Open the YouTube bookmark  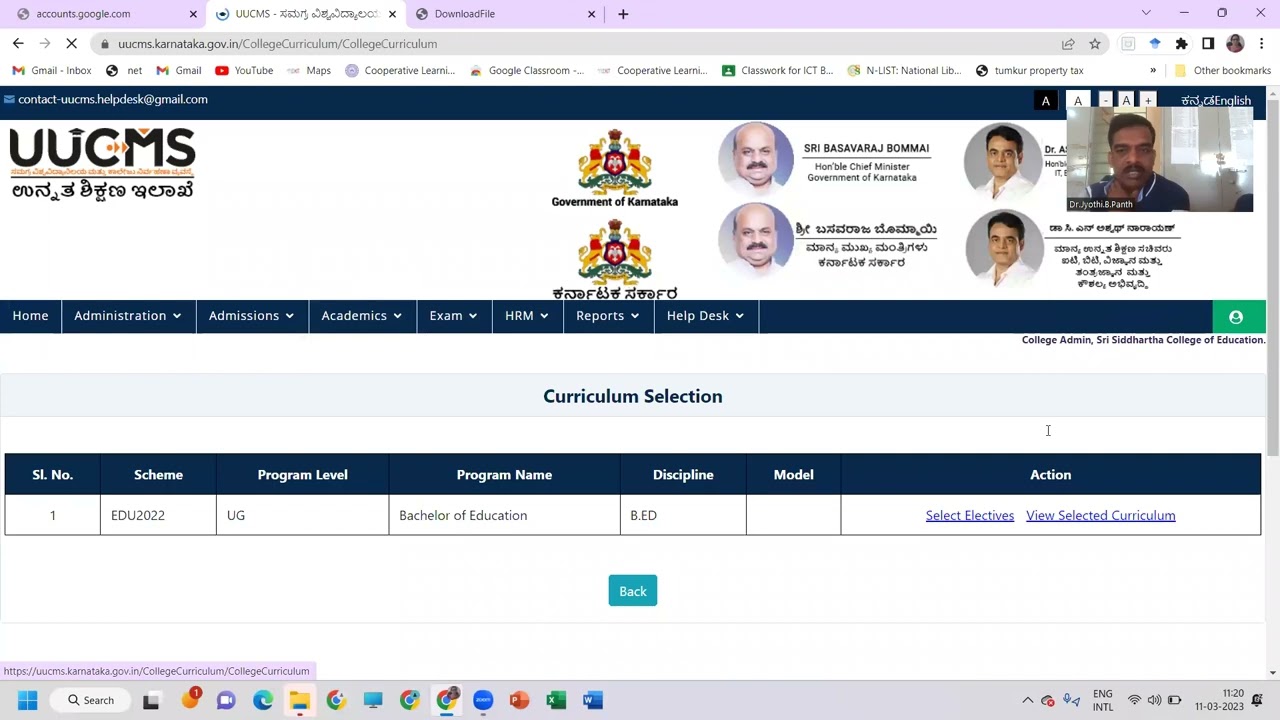click(x=244, y=71)
